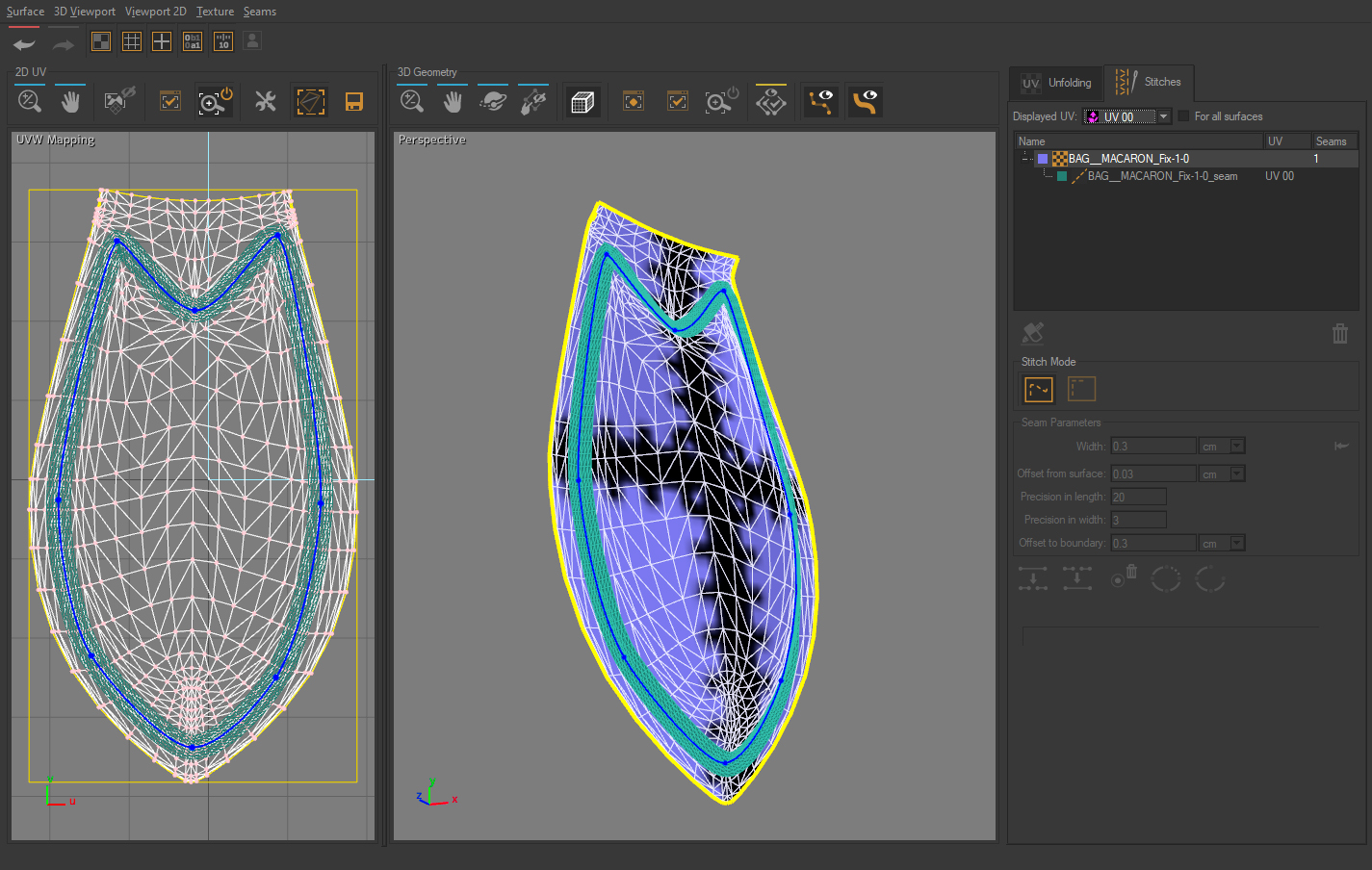Toggle the checkerboard texture display icon

(101, 41)
